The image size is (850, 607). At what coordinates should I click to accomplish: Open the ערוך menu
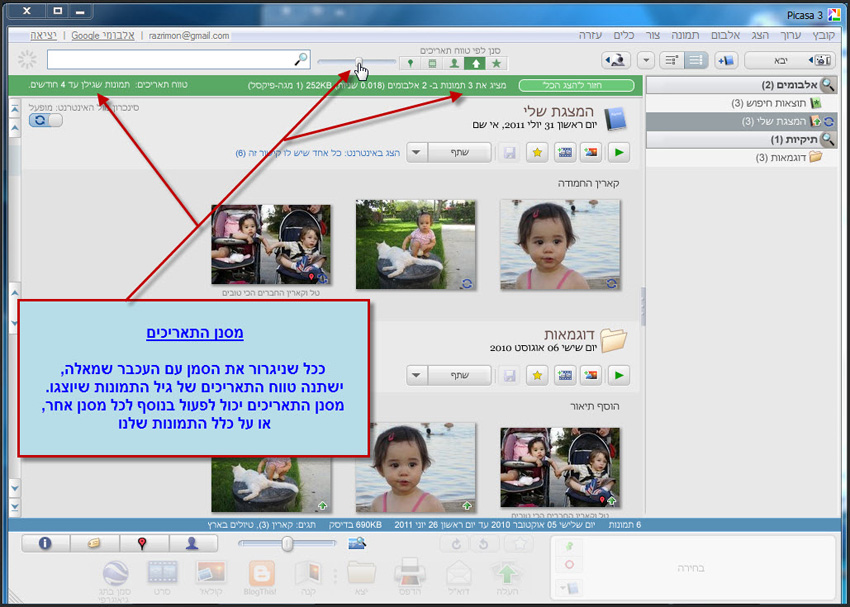790,35
